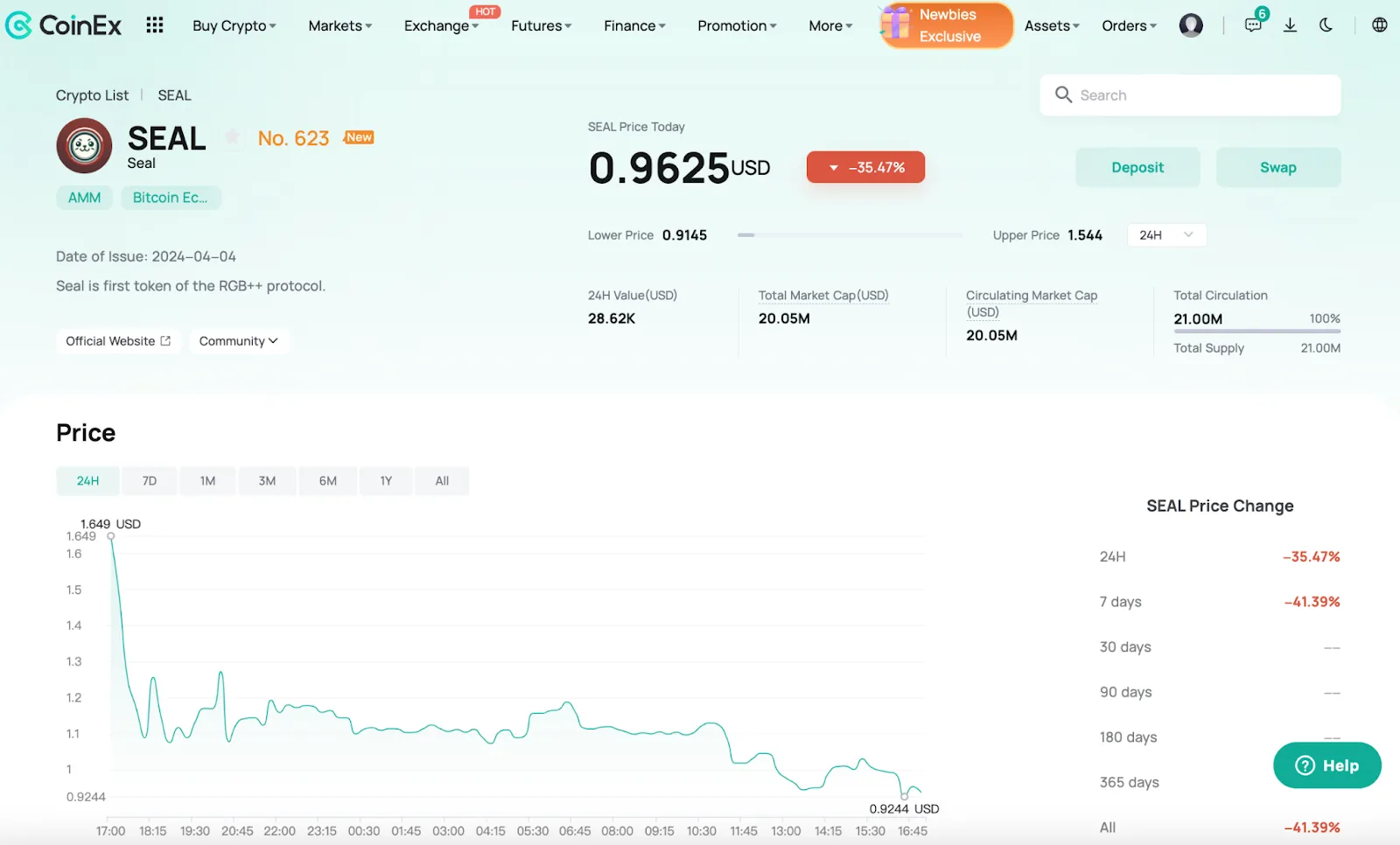
Task: Click the Help button
Action: pos(1327,765)
